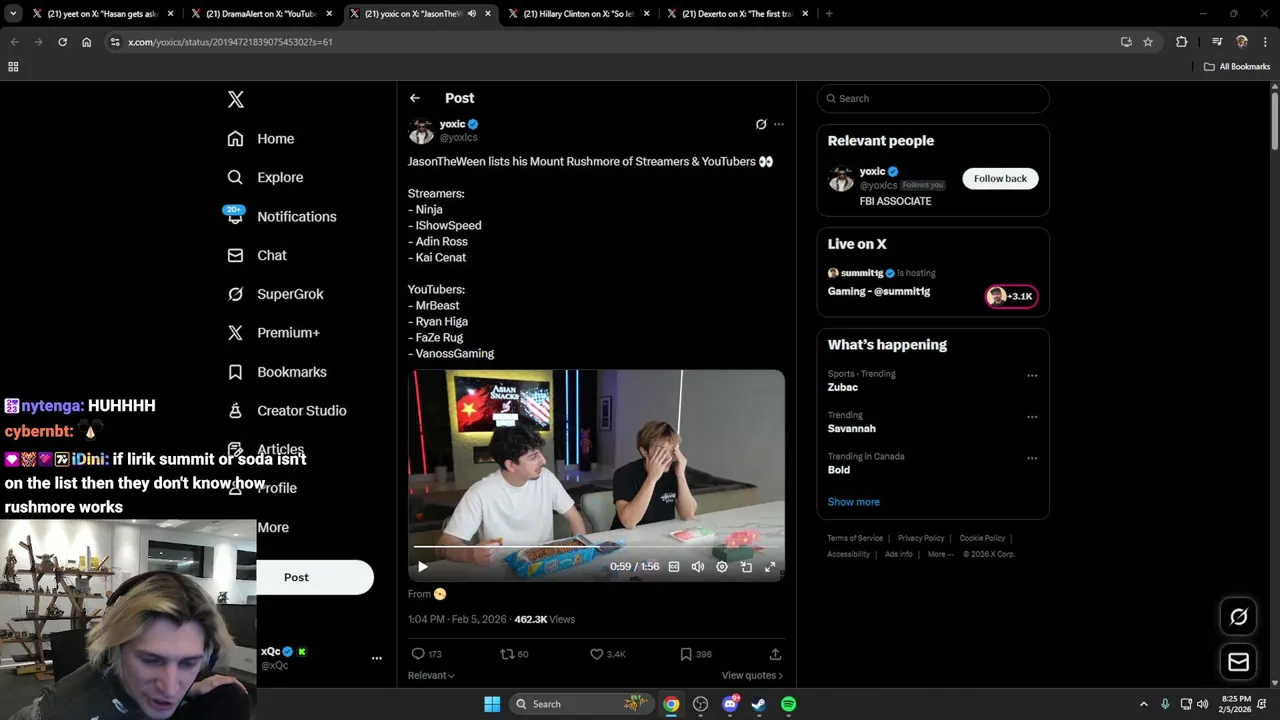Open more options for Bold trend
Image resolution: width=1280 pixels, height=720 pixels.
pos(1032,458)
